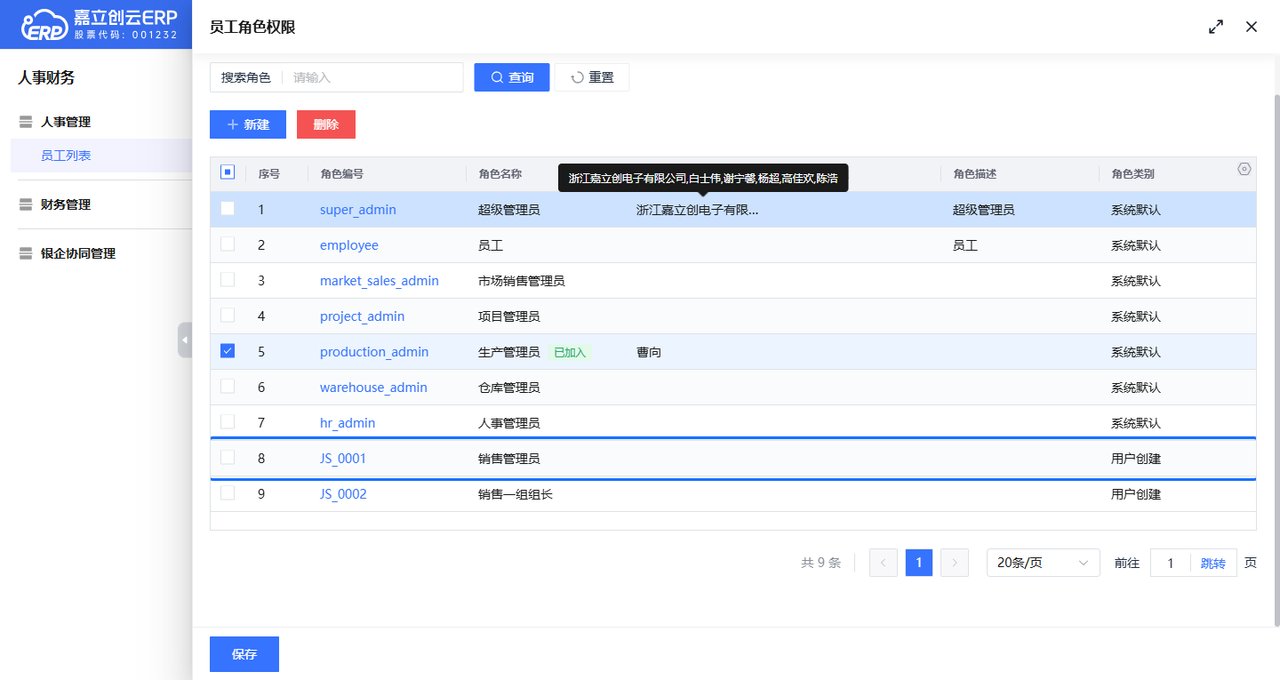Click the 角色描述 column header

(975, 174)
